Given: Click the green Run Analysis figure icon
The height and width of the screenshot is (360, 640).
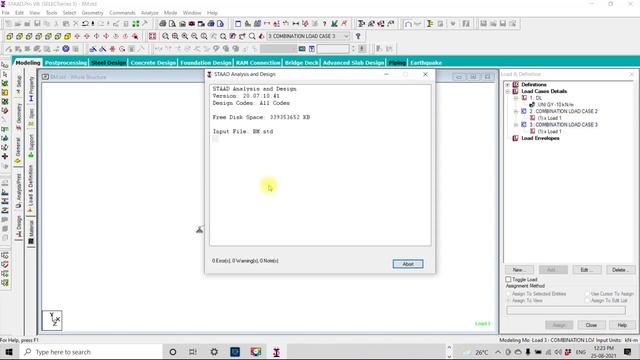Looking at the screenshot, I should pos(335,24).
